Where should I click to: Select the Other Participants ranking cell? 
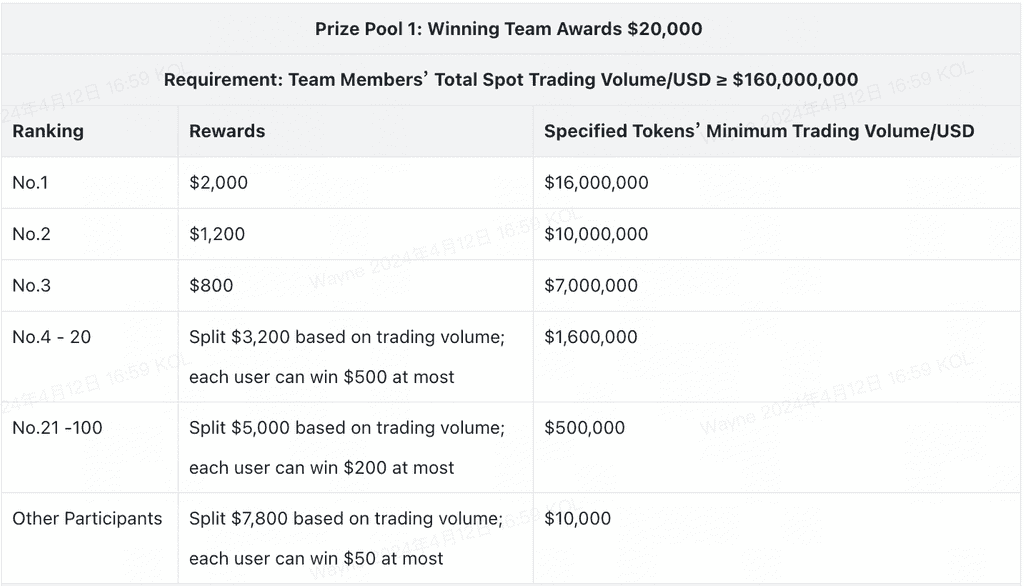pyautogui.click(x=87, y=518)
